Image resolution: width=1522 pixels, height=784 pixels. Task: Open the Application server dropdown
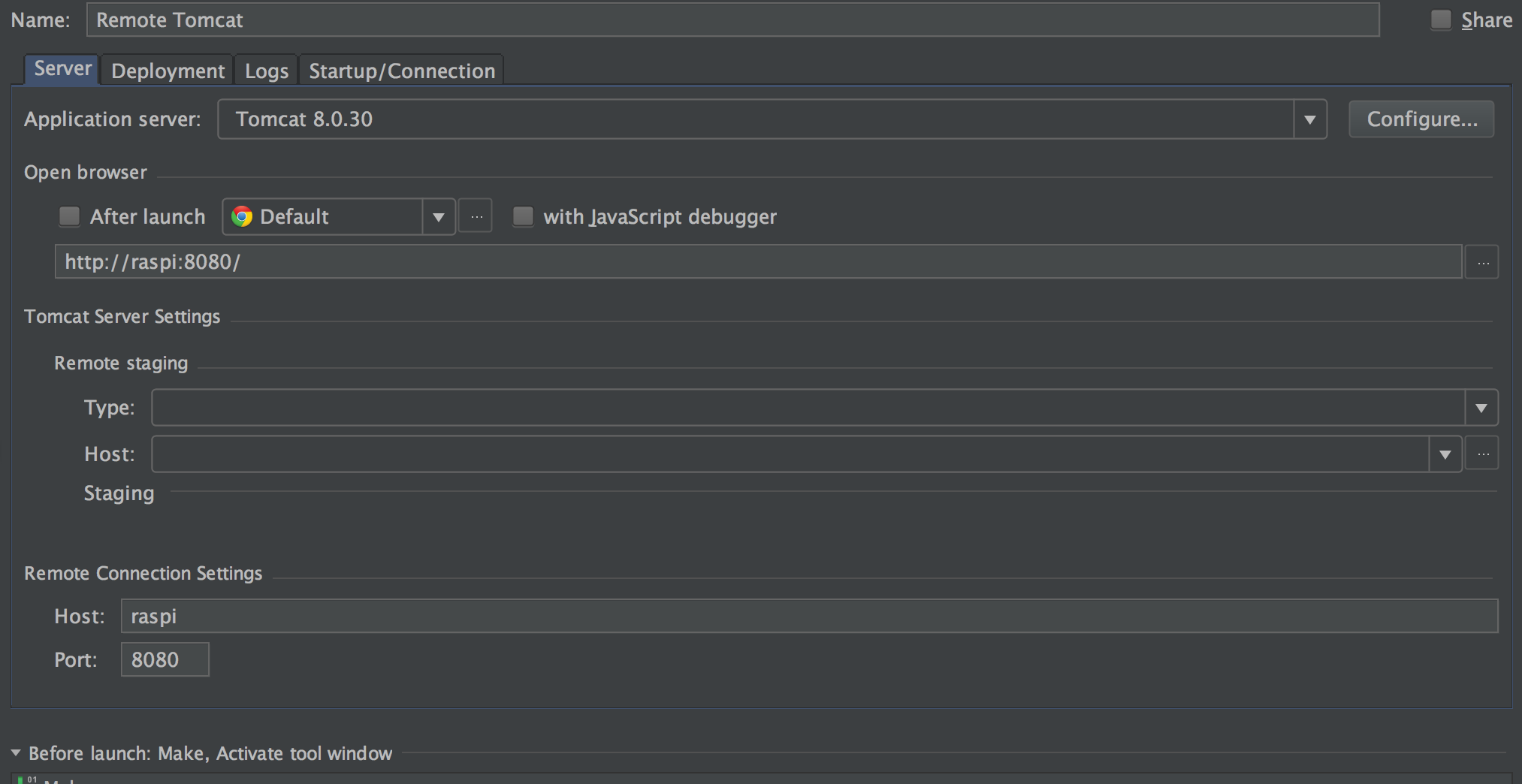pyautogui.click(x=1309, y=119)
